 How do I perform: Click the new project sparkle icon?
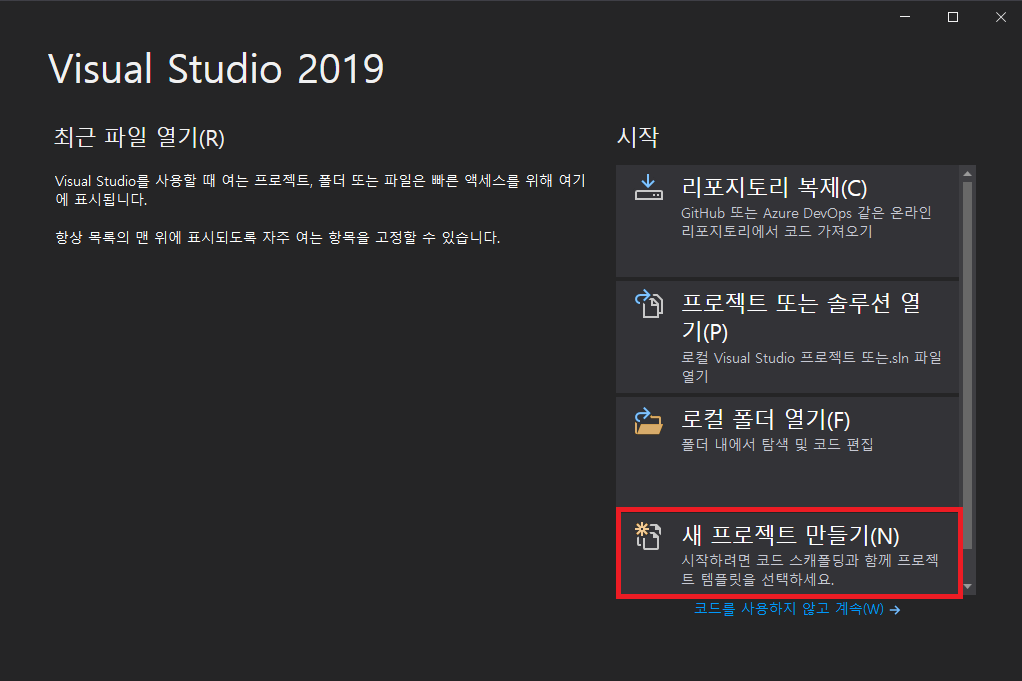coord(649,536)
